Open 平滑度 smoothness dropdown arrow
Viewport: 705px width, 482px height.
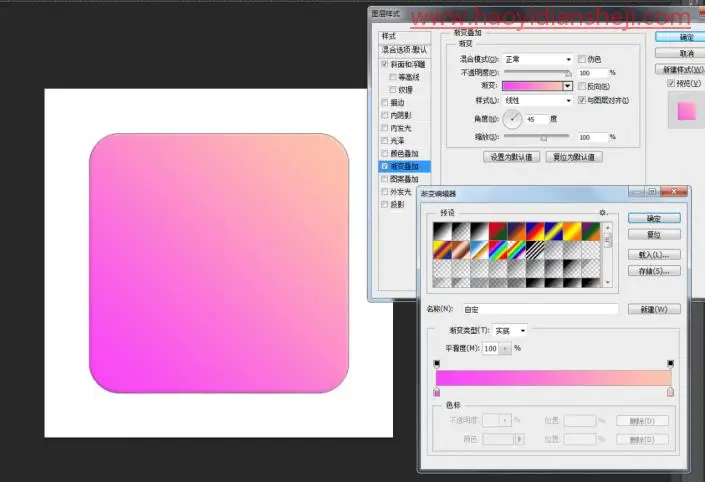(x=505, y=348)
